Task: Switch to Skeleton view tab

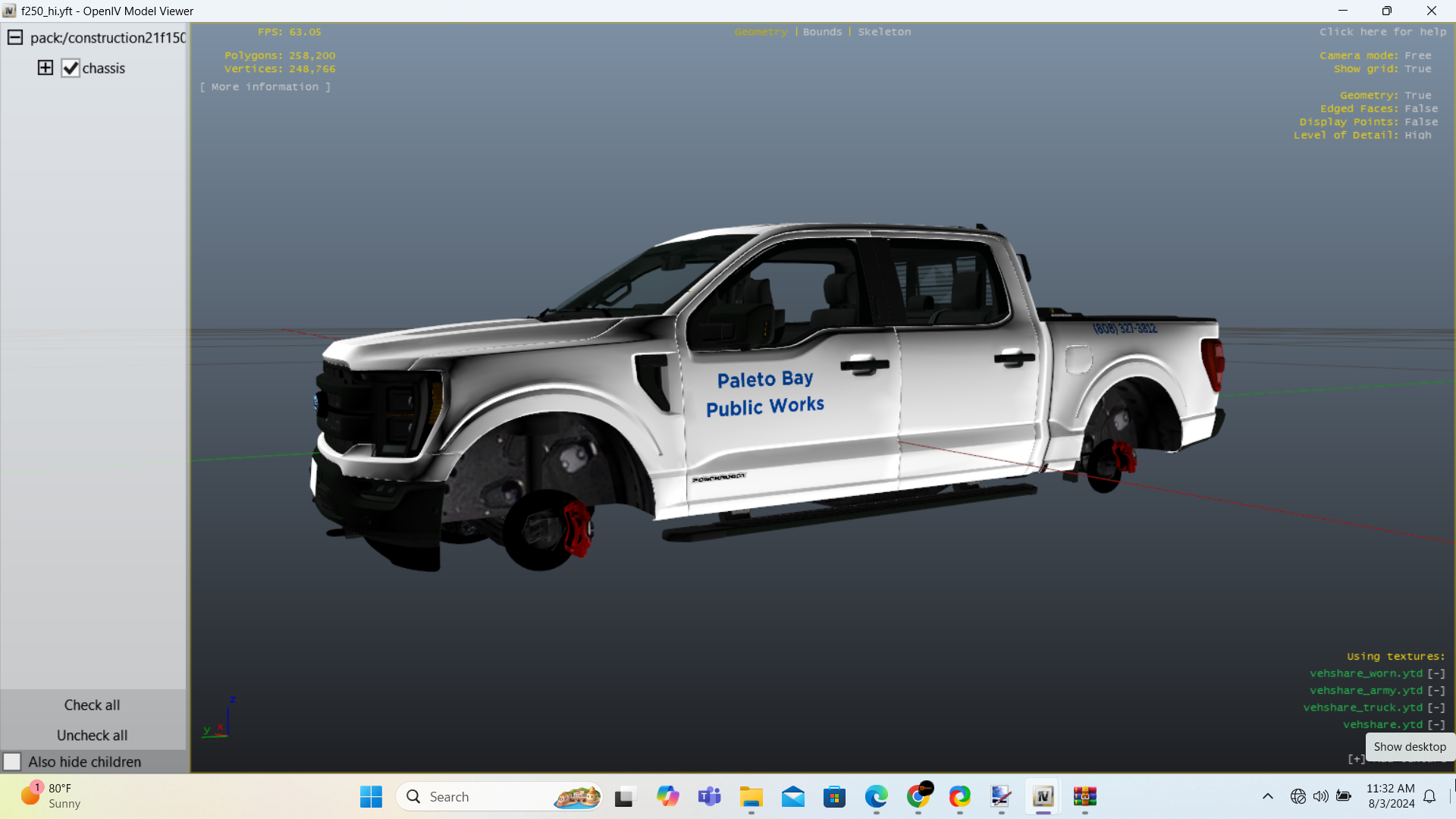Action: tap(884, 32)
